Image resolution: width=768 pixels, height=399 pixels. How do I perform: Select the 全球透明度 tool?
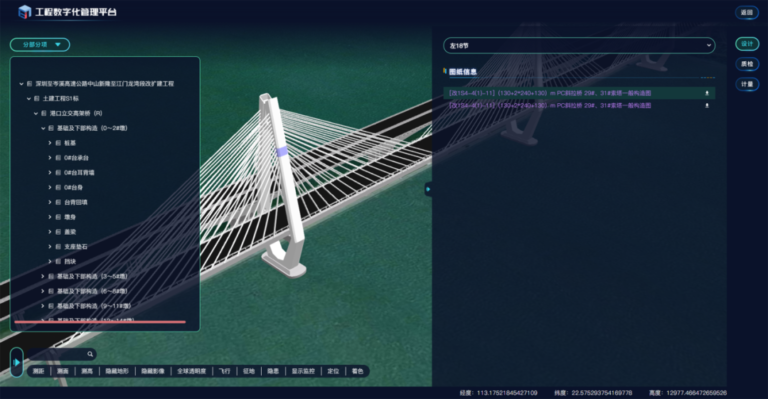click(x=192, y=371)
